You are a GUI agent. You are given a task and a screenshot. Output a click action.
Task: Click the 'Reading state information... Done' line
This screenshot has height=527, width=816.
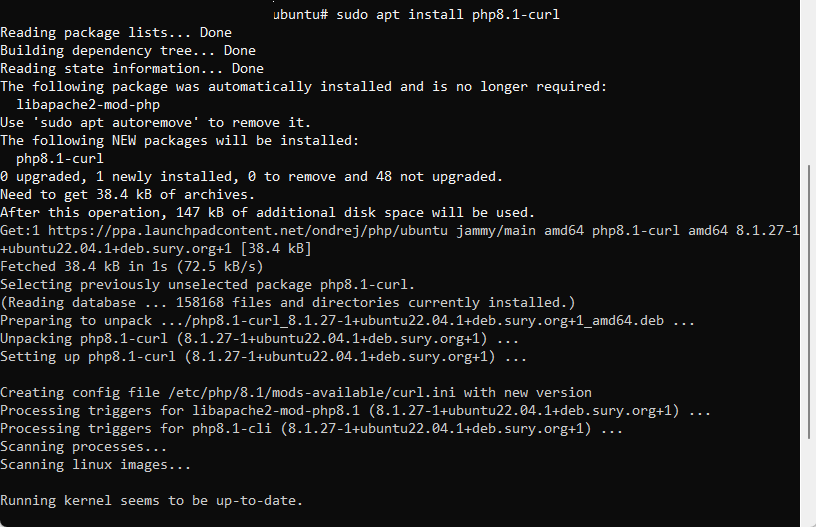[132, 69]
